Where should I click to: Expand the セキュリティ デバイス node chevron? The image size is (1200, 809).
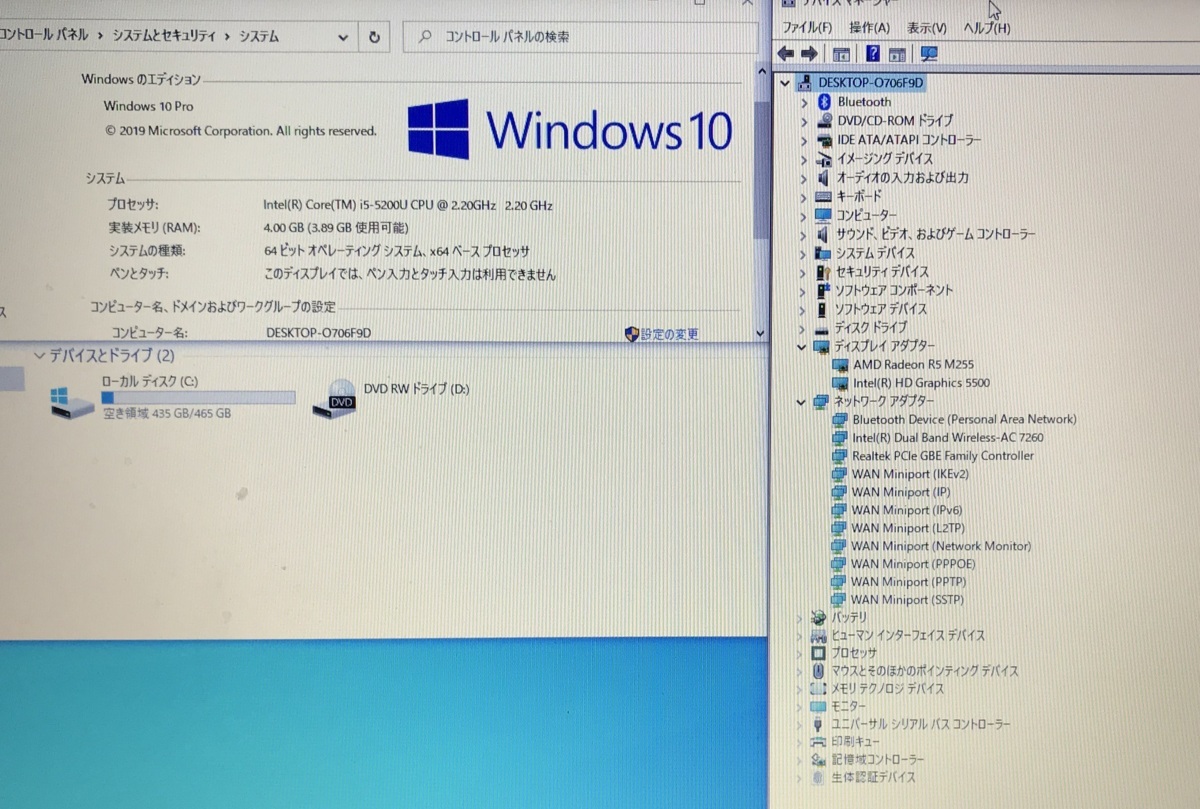[803, 272]
